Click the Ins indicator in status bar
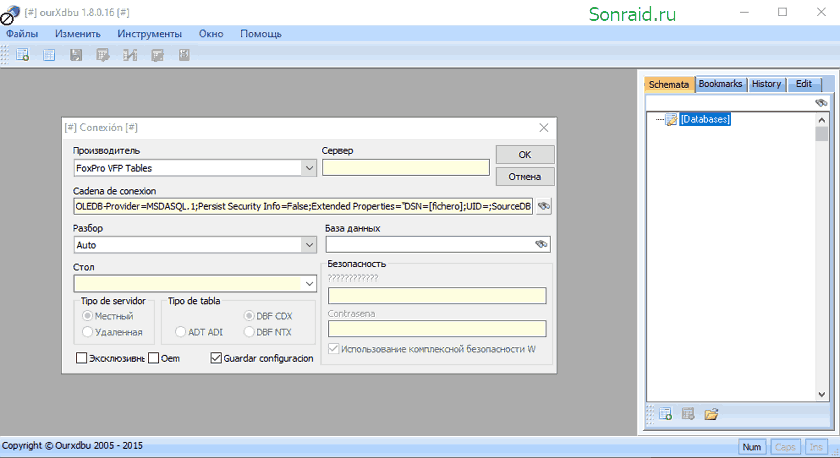840x458 pixels. 816,447
